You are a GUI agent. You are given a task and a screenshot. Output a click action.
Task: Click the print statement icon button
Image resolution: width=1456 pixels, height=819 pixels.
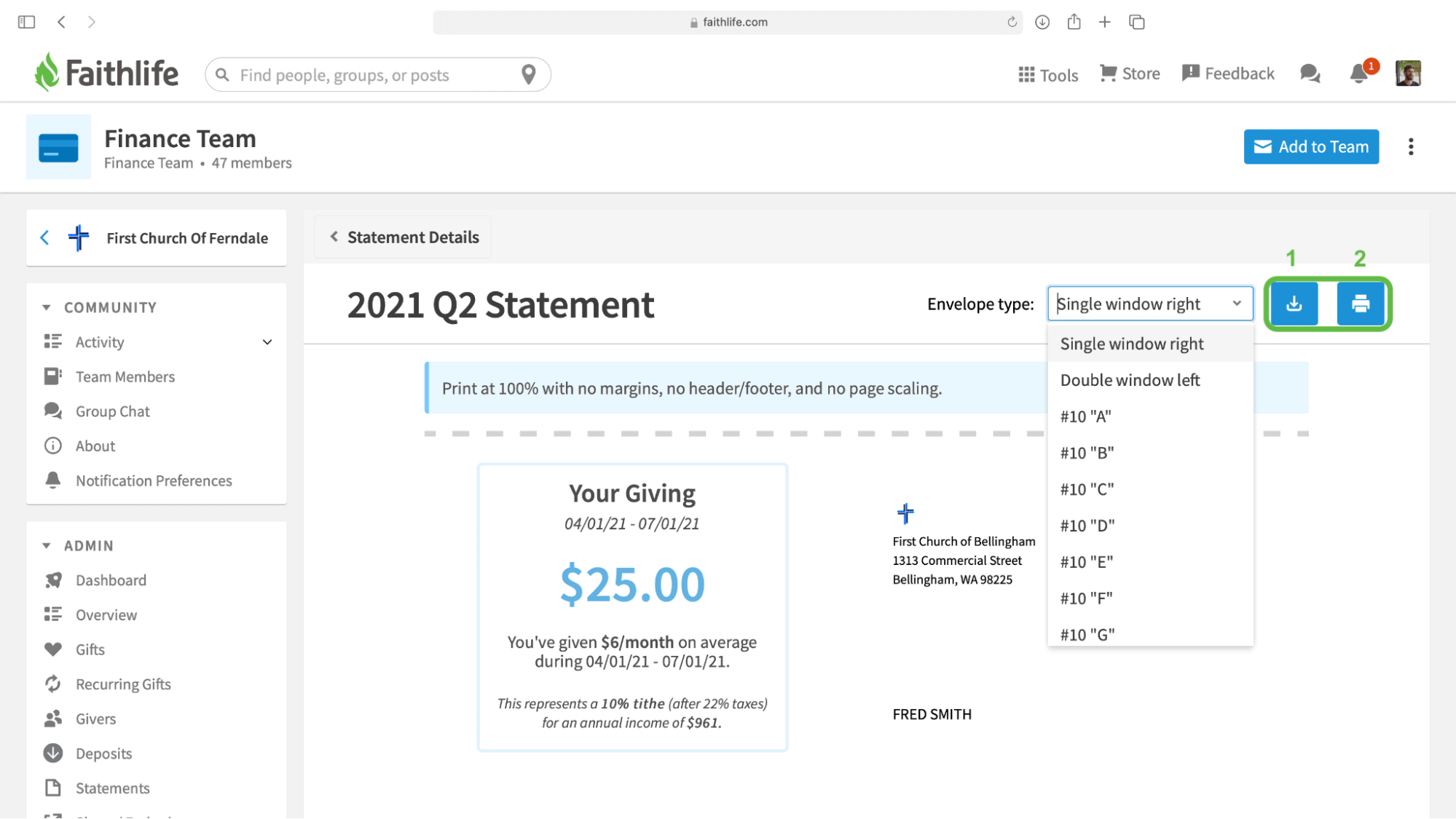[x=1360, y=304]
